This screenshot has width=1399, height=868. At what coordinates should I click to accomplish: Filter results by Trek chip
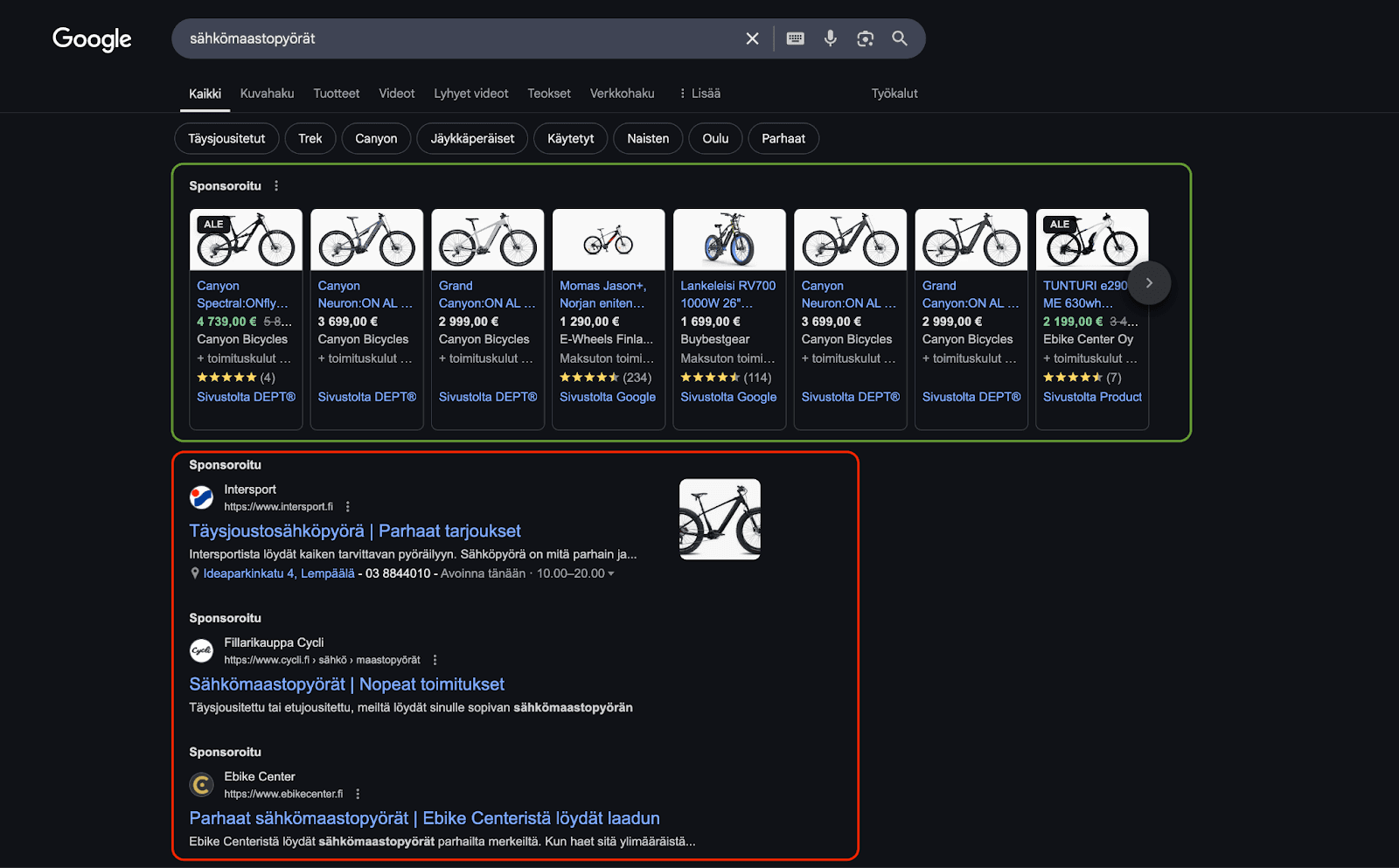click(310, 138)
